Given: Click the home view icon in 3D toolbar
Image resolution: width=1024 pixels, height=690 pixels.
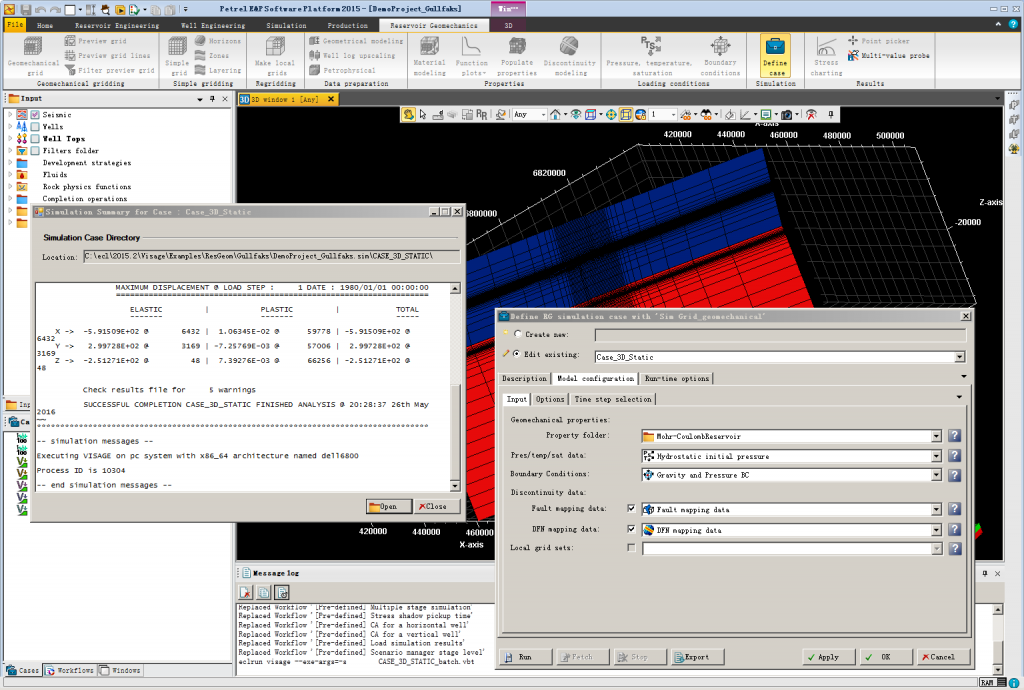Looking at the screenshot, I should 555,114.
